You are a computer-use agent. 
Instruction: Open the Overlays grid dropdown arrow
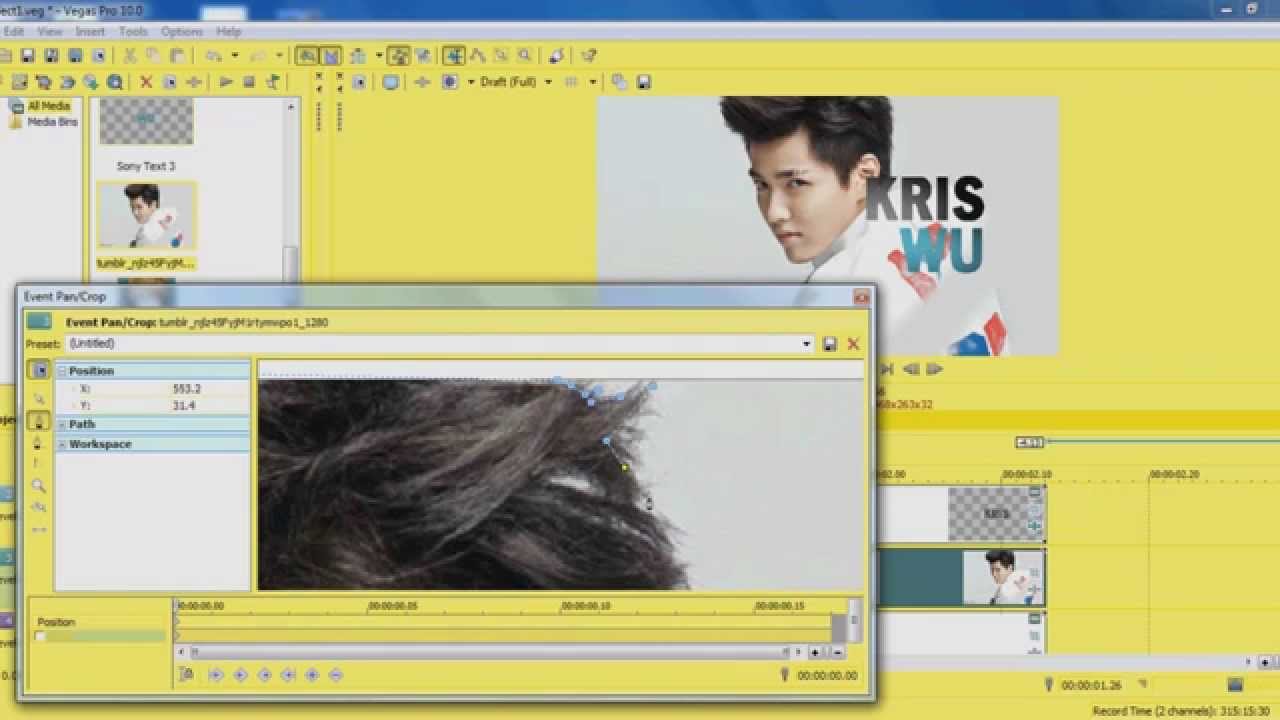(x=593, y=82)
